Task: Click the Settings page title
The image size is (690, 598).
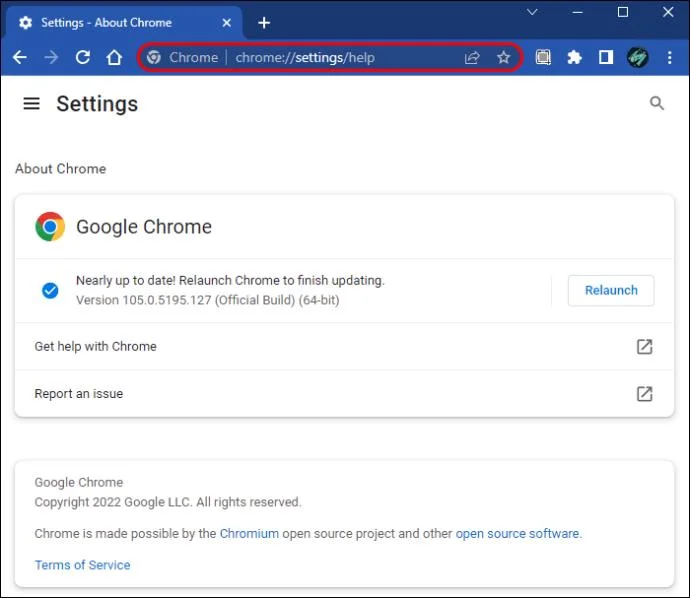Action: (x=97, y=104)
